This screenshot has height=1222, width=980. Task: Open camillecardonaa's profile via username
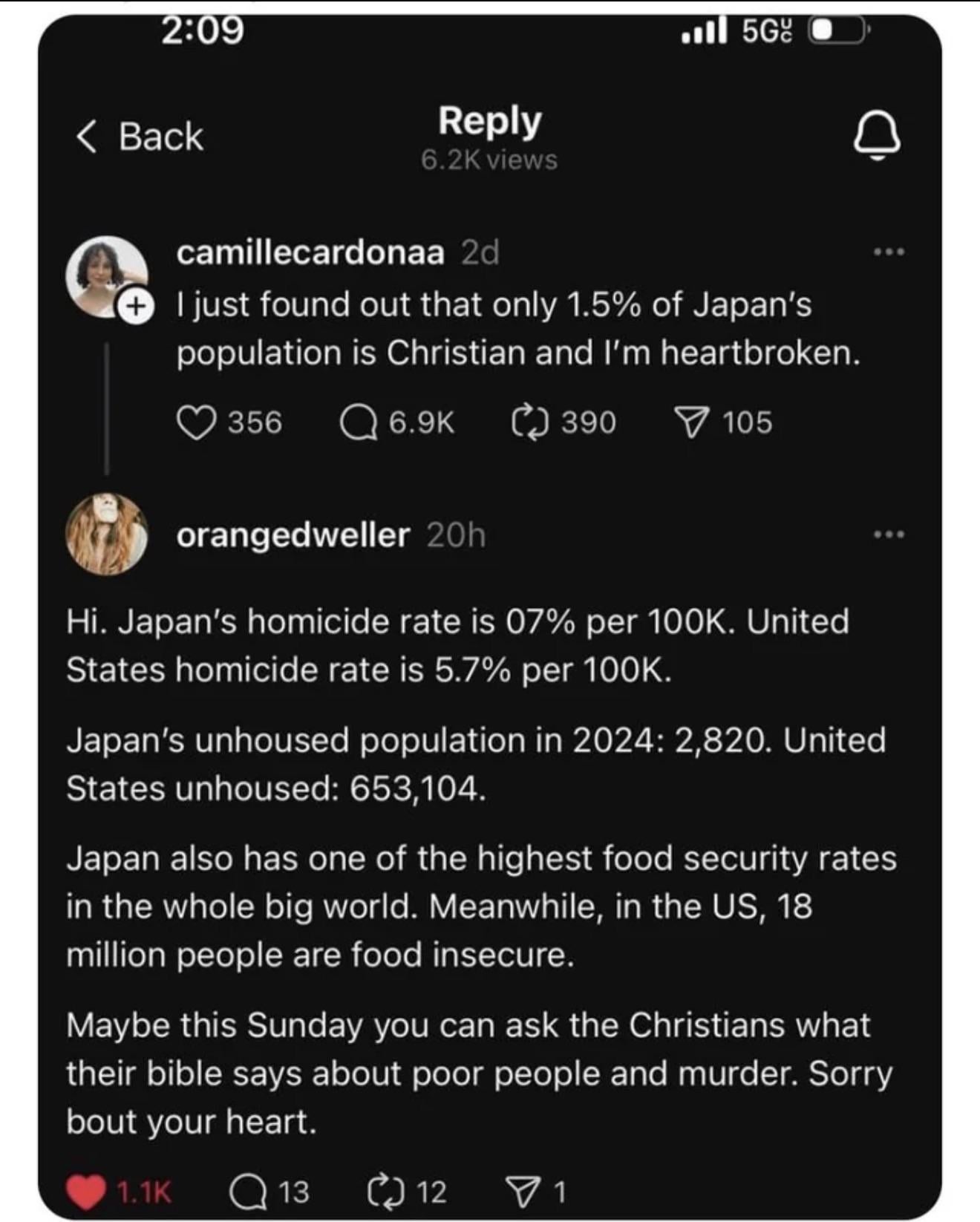tap(310, 252)
